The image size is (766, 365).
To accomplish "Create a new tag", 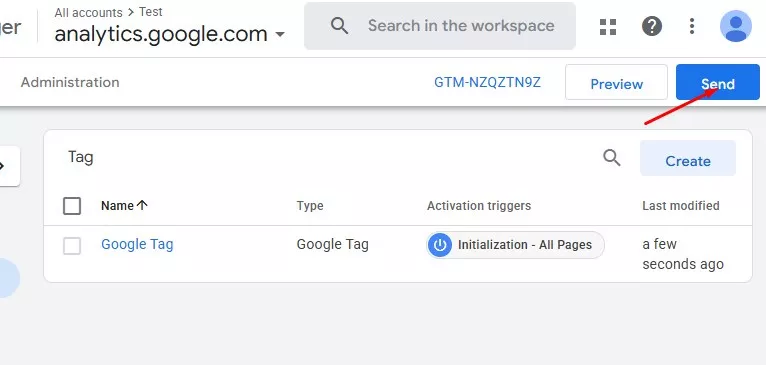I will [688, 158].
